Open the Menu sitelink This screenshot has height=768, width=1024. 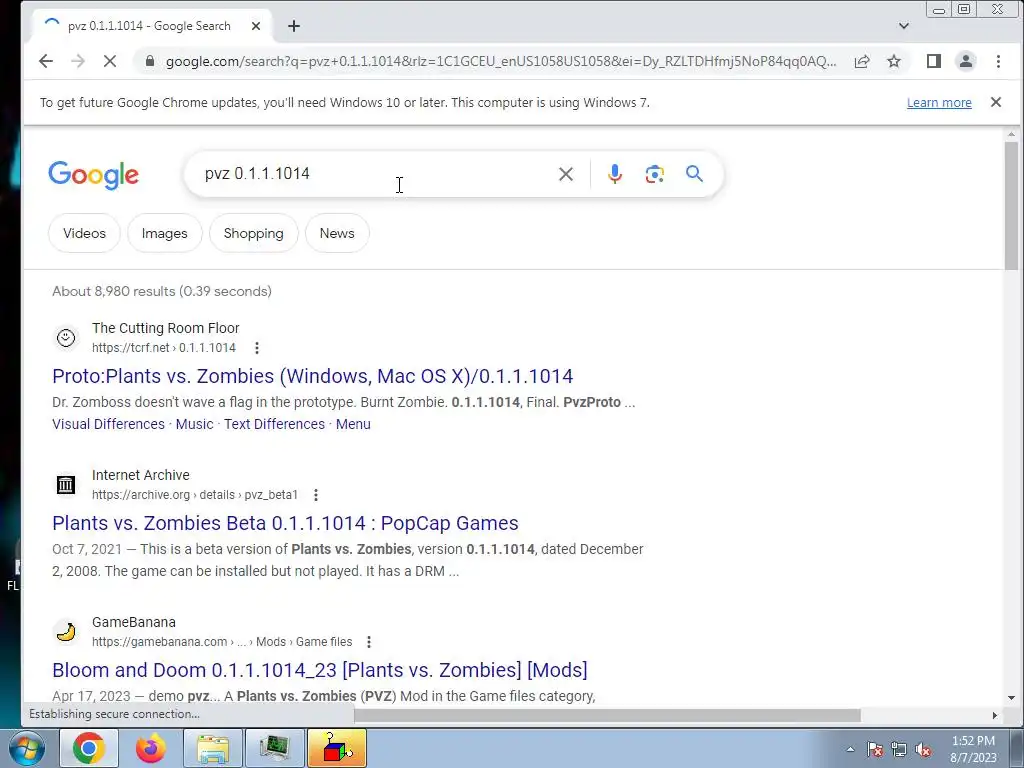tap(353, 424)
